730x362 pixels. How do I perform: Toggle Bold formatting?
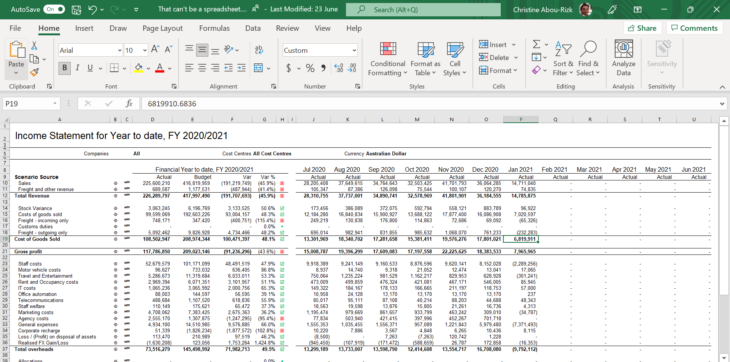click(65, 68)
